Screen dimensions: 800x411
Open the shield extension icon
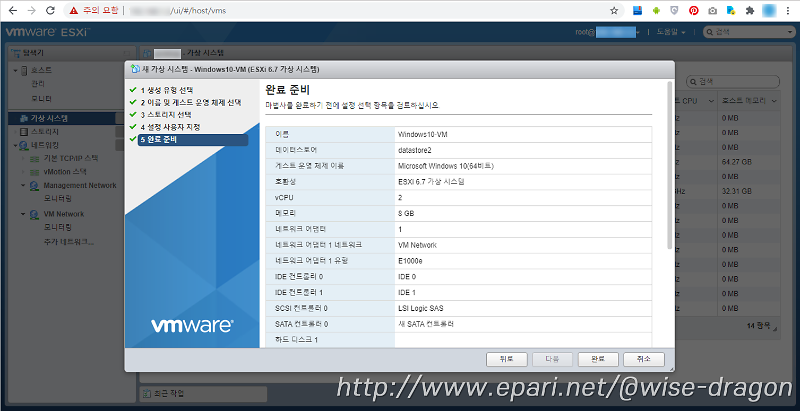tap(674, 10)
